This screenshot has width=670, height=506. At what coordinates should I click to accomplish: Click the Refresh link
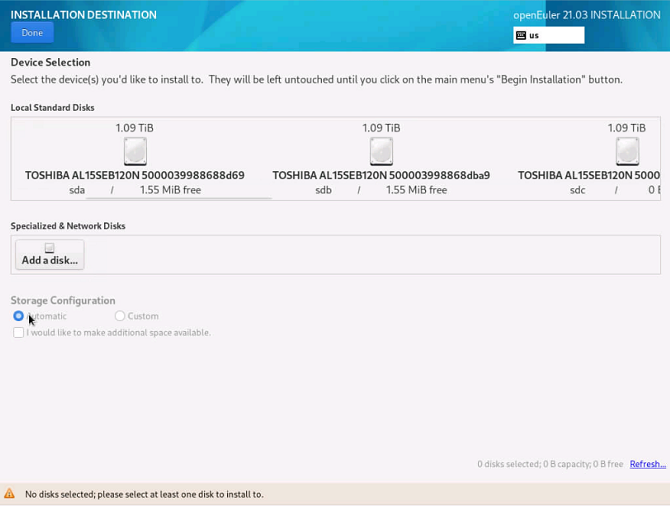[x=647, y=464]
